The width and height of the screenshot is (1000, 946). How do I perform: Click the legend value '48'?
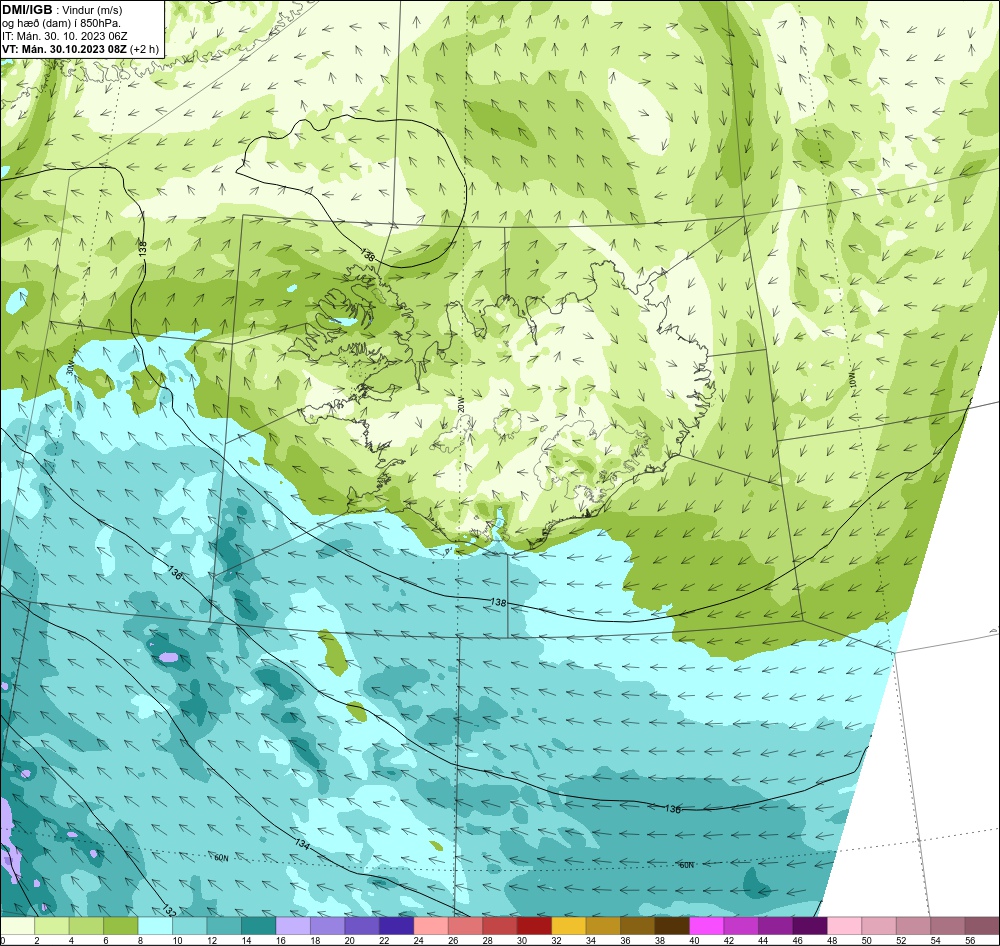click(x=832, y=940)
